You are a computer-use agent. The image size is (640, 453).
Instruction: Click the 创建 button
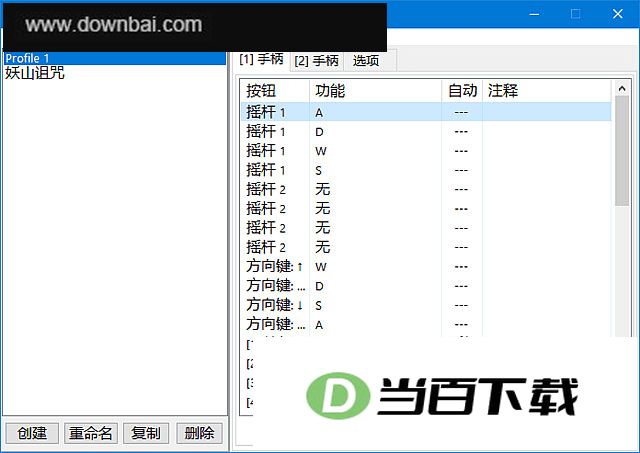coord(32,433)
